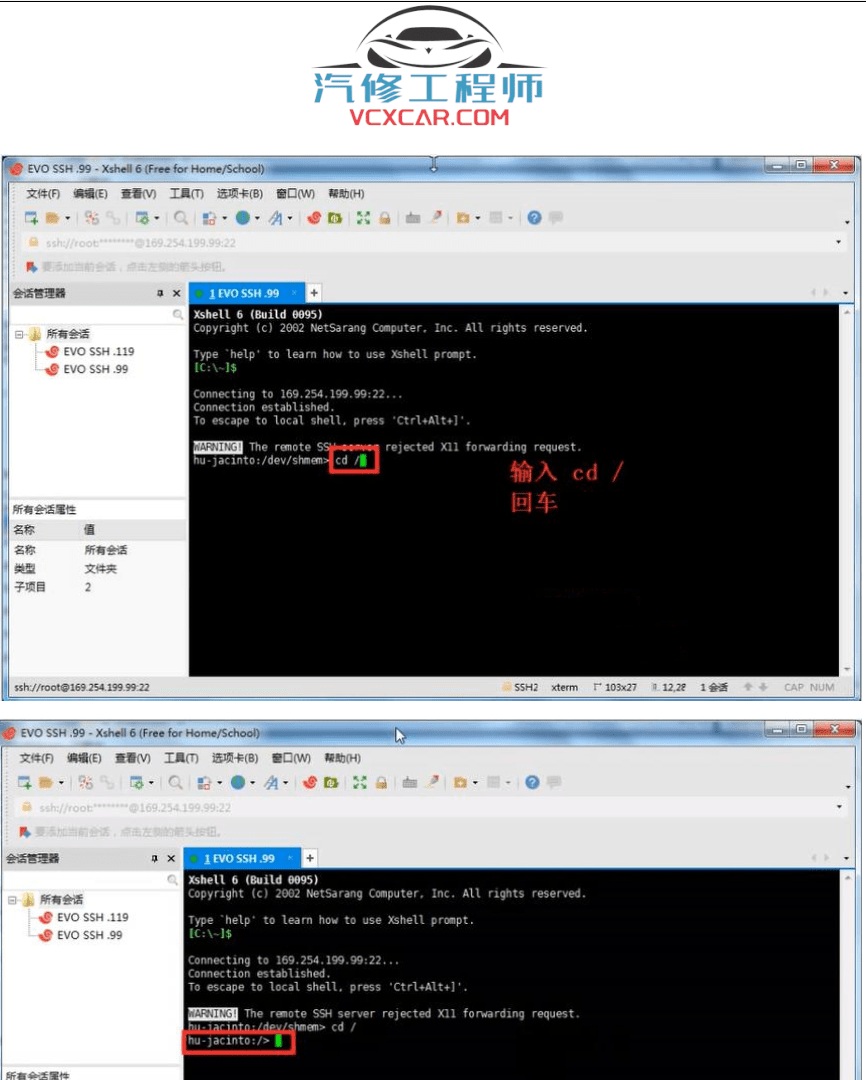Collapse the 所有会话 tree node in upper window
Screen dimensions: 866x1080
[x=19, y=334]
